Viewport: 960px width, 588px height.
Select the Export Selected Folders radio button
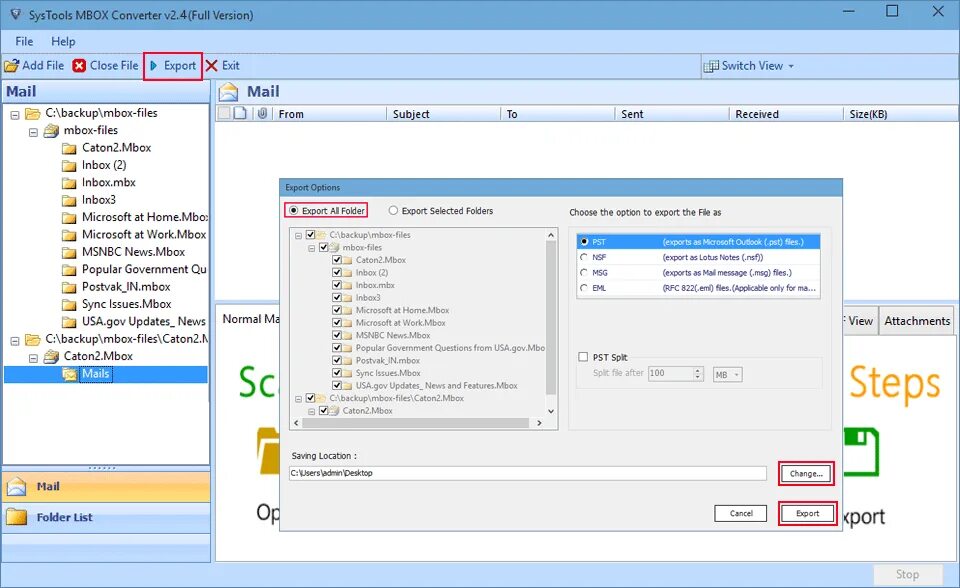tap(393, 211)
